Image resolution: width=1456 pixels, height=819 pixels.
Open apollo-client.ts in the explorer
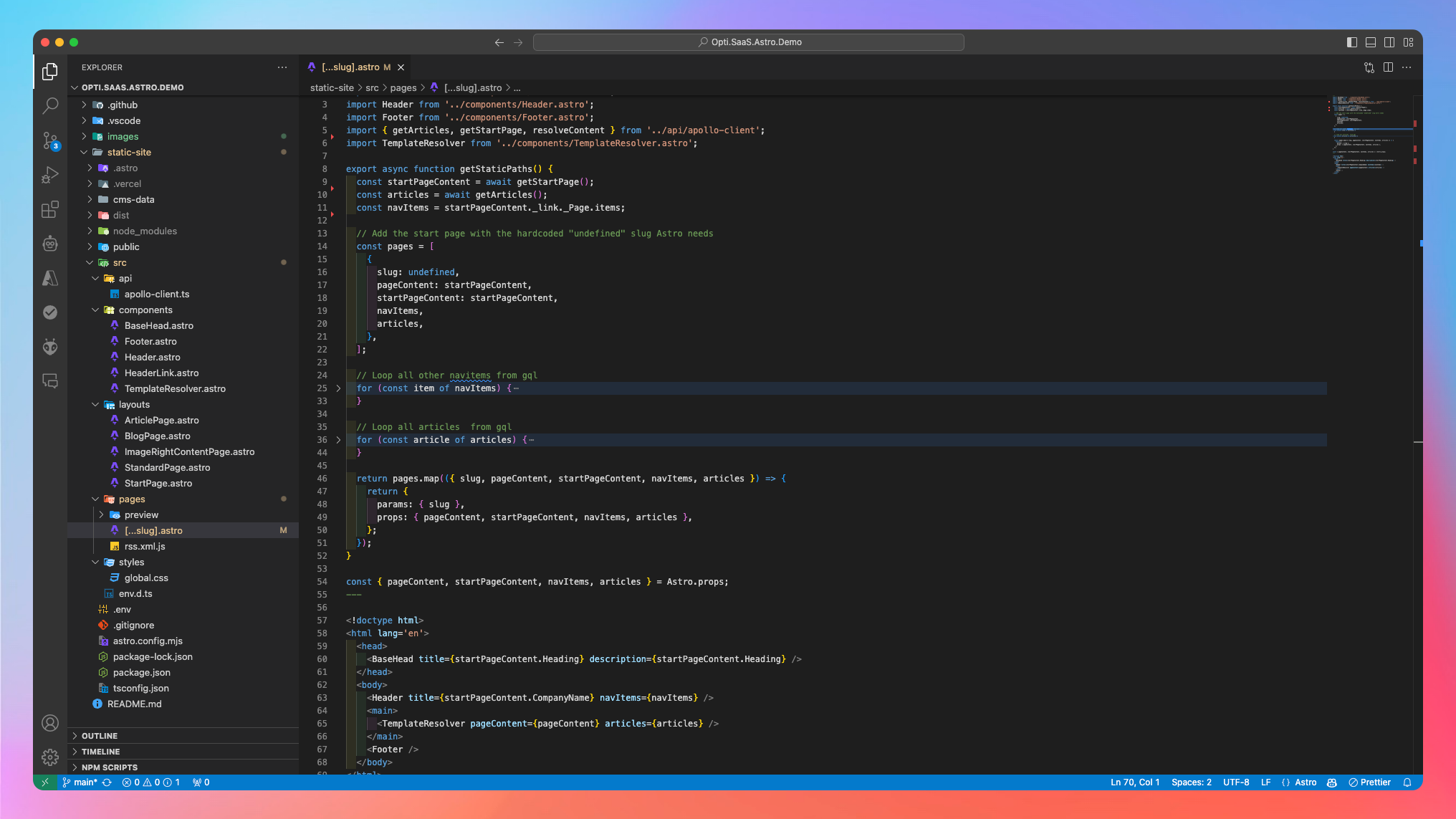tap(157, 294)
